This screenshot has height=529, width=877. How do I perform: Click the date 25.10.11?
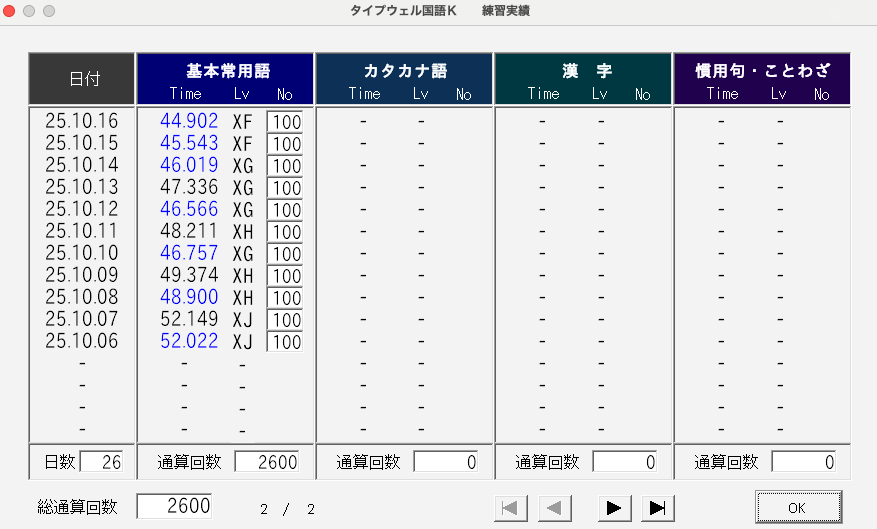(82, 230)
